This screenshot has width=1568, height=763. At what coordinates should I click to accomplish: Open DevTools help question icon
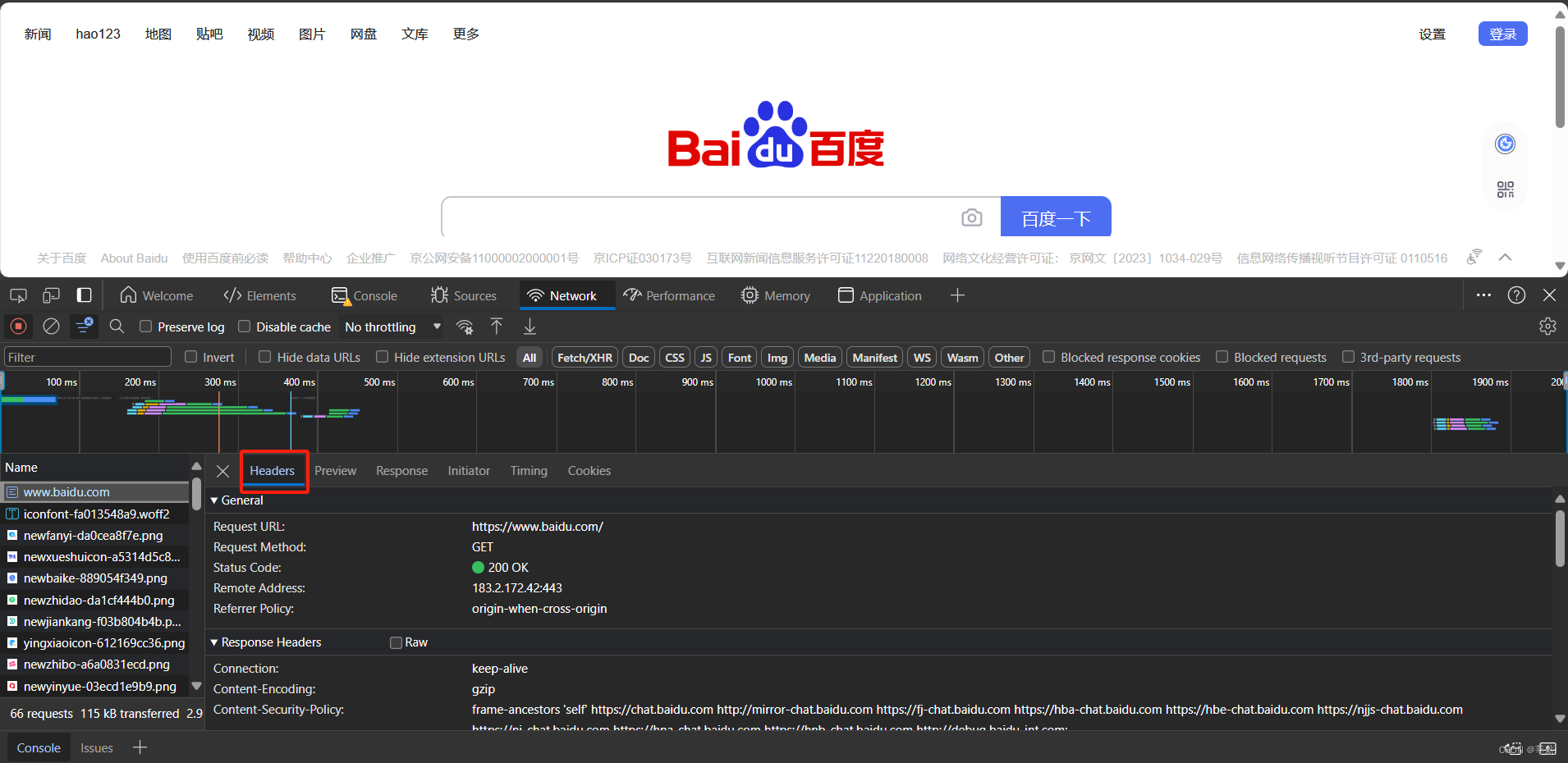click(x=1516, y=295)
